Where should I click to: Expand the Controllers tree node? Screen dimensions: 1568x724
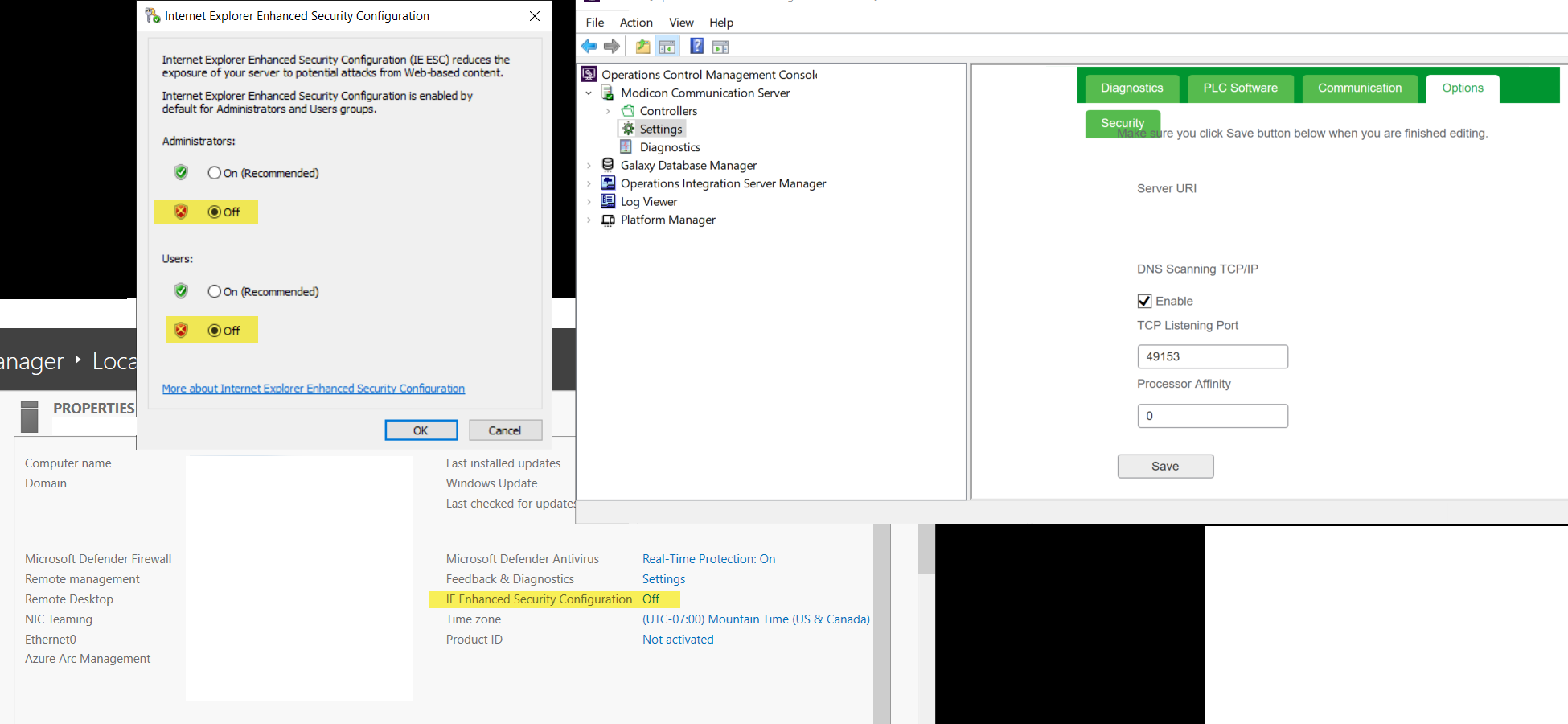click(608, 111)
